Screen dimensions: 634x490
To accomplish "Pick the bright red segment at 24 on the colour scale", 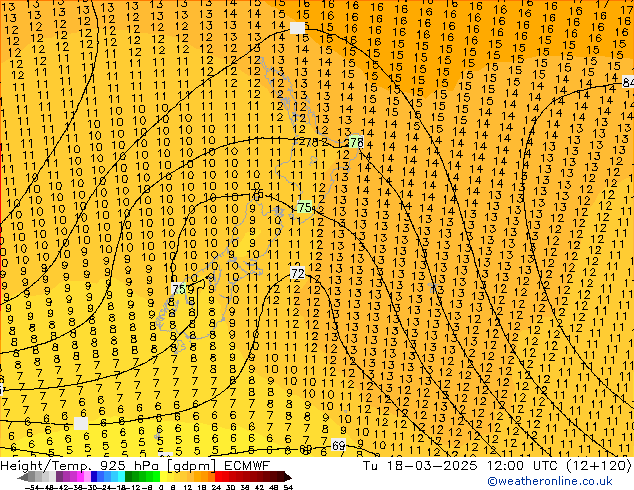I will coord(218,477).
